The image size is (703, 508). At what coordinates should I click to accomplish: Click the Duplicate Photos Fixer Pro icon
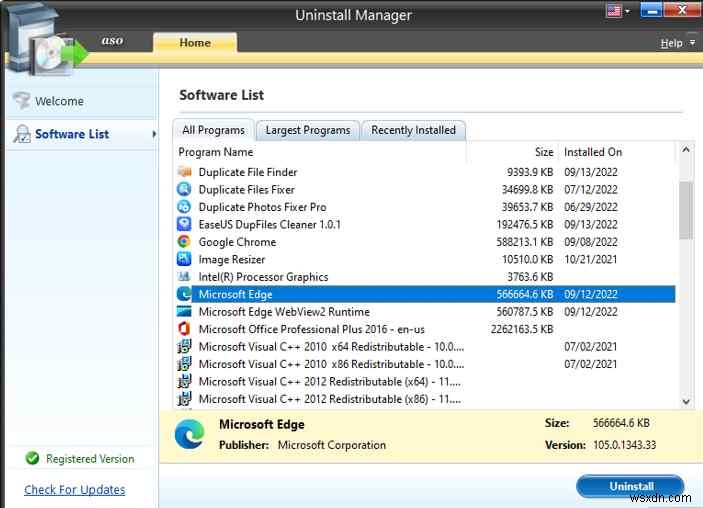pyautogui.click(x=184, y=207)
